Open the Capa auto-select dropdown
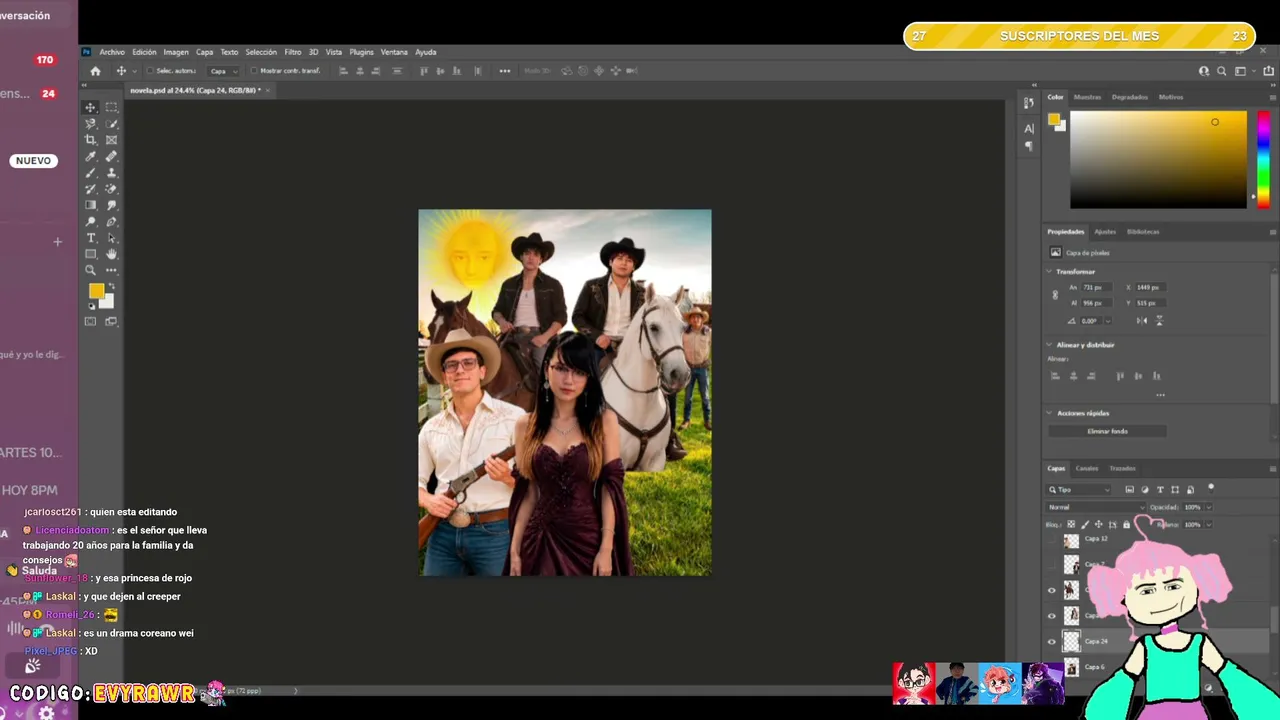The height and width of the screenshot is (720, 1280). coord(224,71)
